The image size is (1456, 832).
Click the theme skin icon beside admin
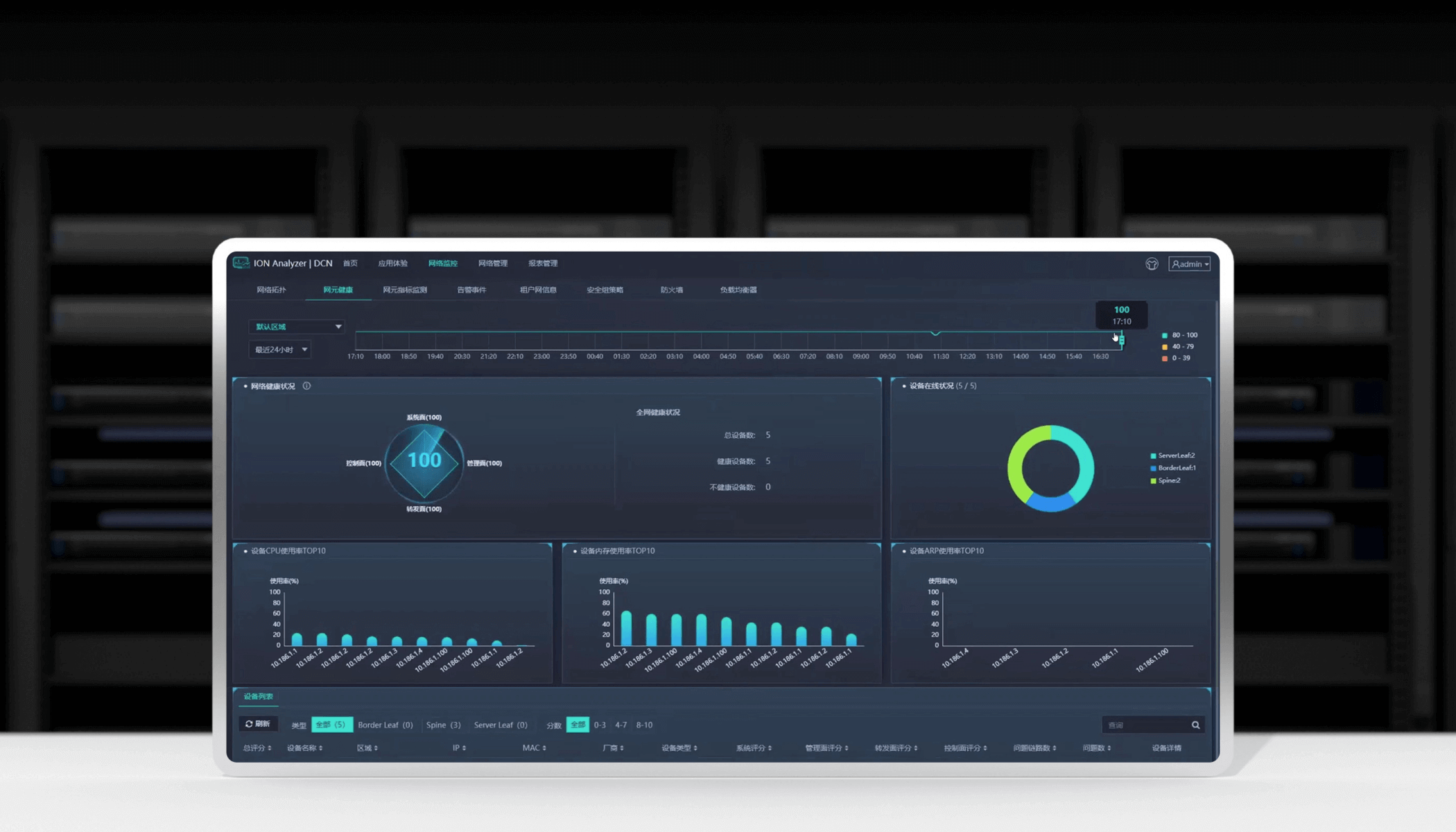tap(1152, 264)
